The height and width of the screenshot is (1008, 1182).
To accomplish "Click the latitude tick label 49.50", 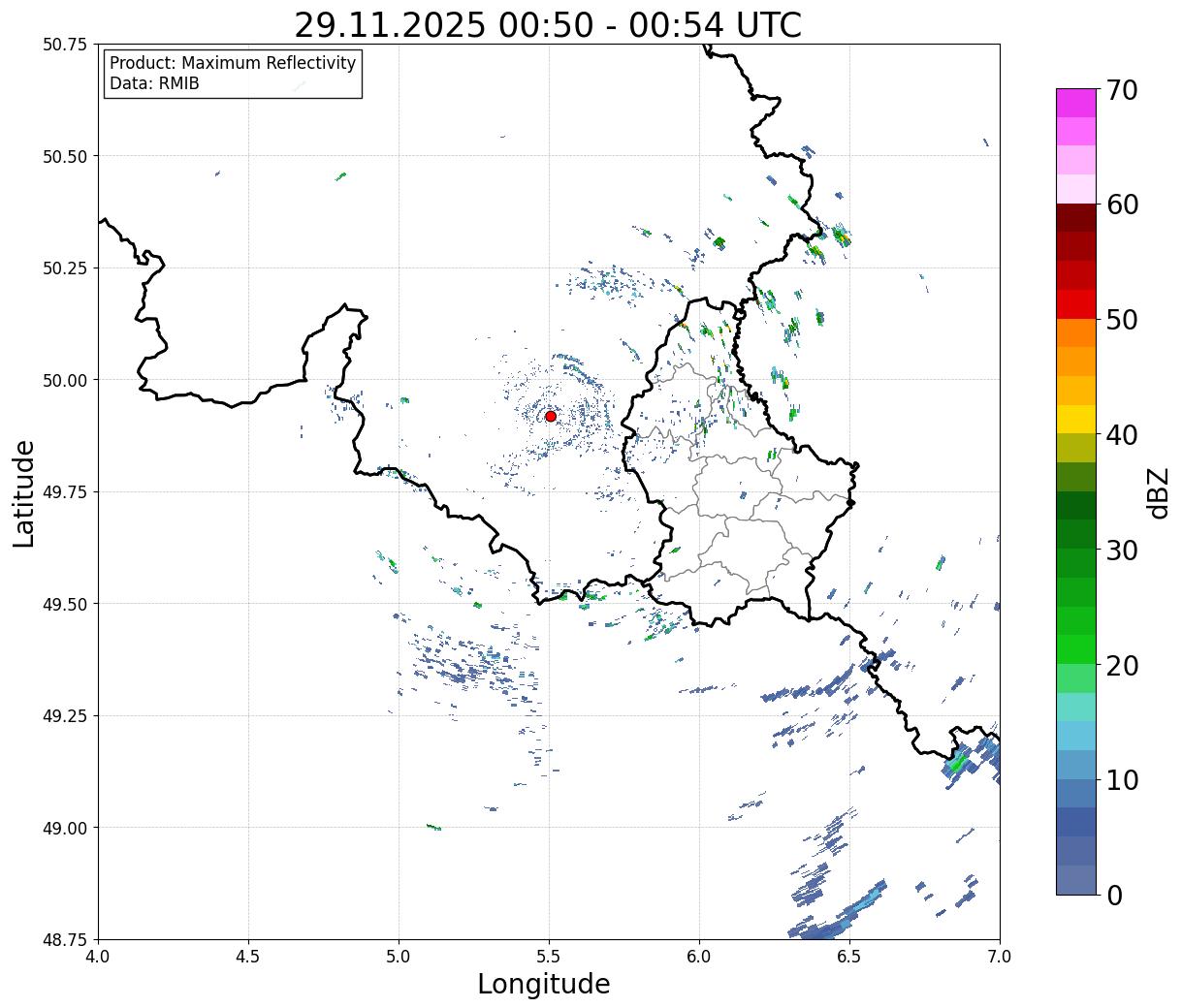I will 65,604.
